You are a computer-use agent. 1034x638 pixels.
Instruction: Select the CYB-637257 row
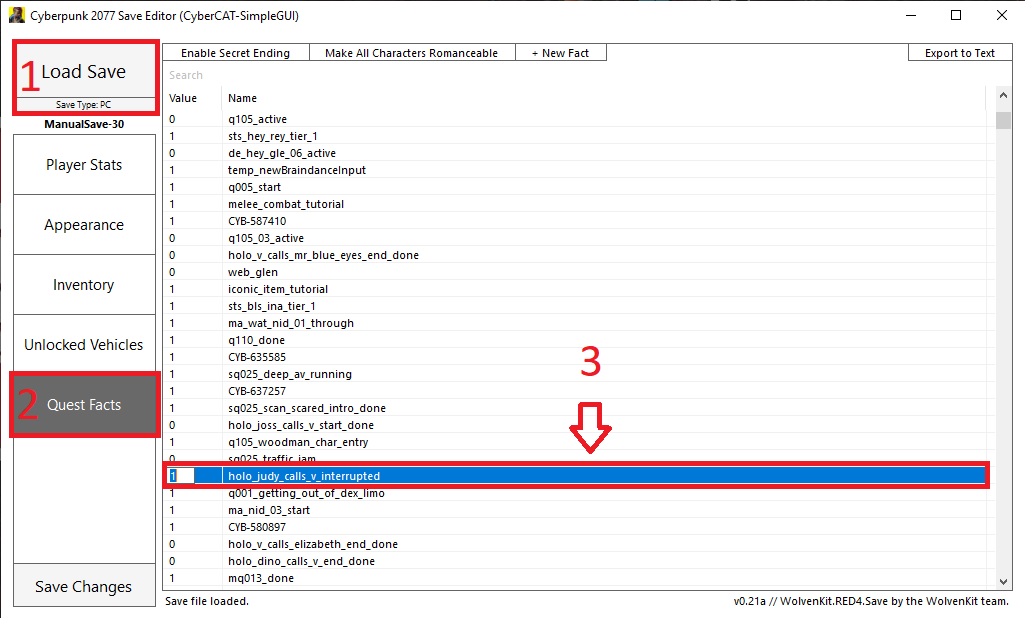pos(575,391)
